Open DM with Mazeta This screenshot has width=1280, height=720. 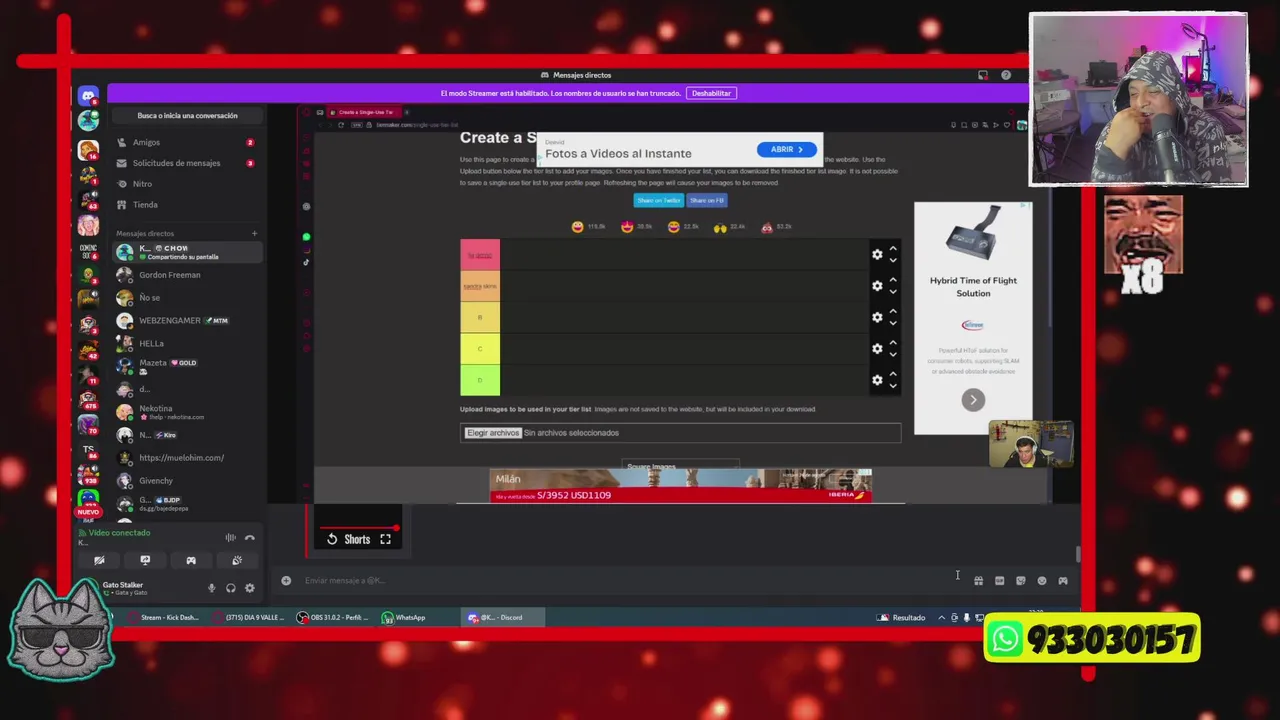186,366
